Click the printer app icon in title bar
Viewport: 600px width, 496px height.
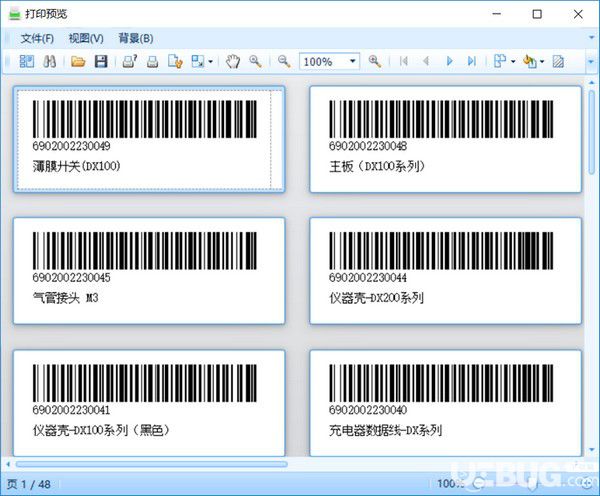[x=14, y=14]
